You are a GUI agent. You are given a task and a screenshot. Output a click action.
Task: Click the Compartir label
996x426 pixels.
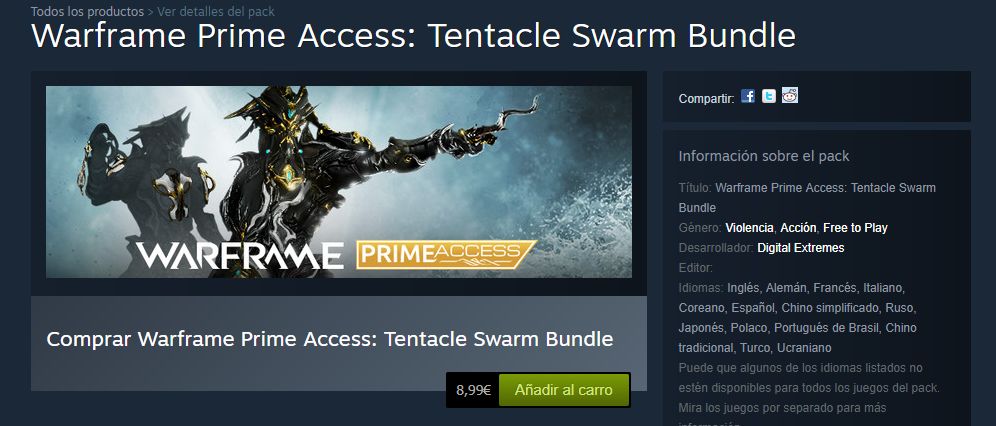point(706,99)
